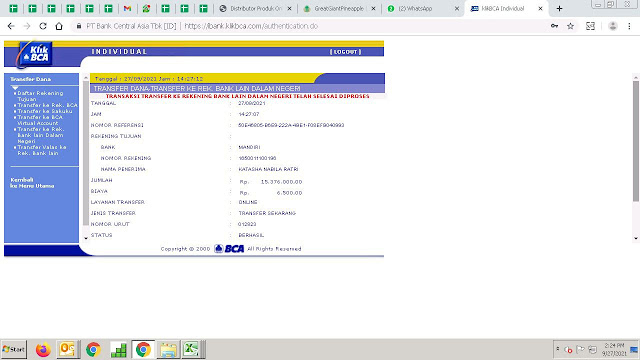
Task: Open saved passwords key icon
Action: 554,26
